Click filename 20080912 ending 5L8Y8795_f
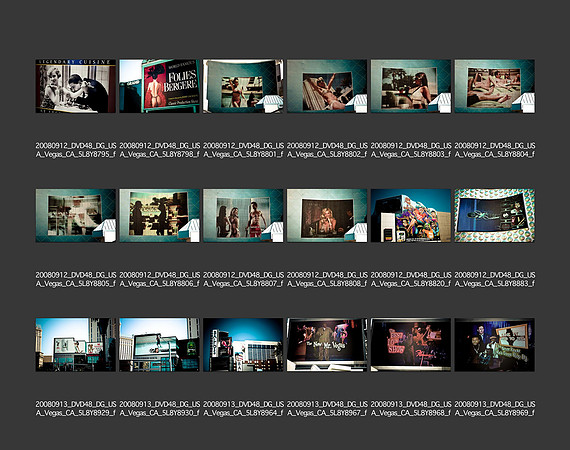 [76, 150]
